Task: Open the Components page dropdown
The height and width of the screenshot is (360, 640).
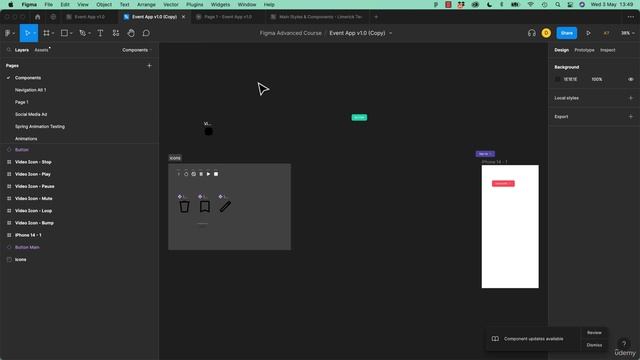Action: [x=137, y=50]
